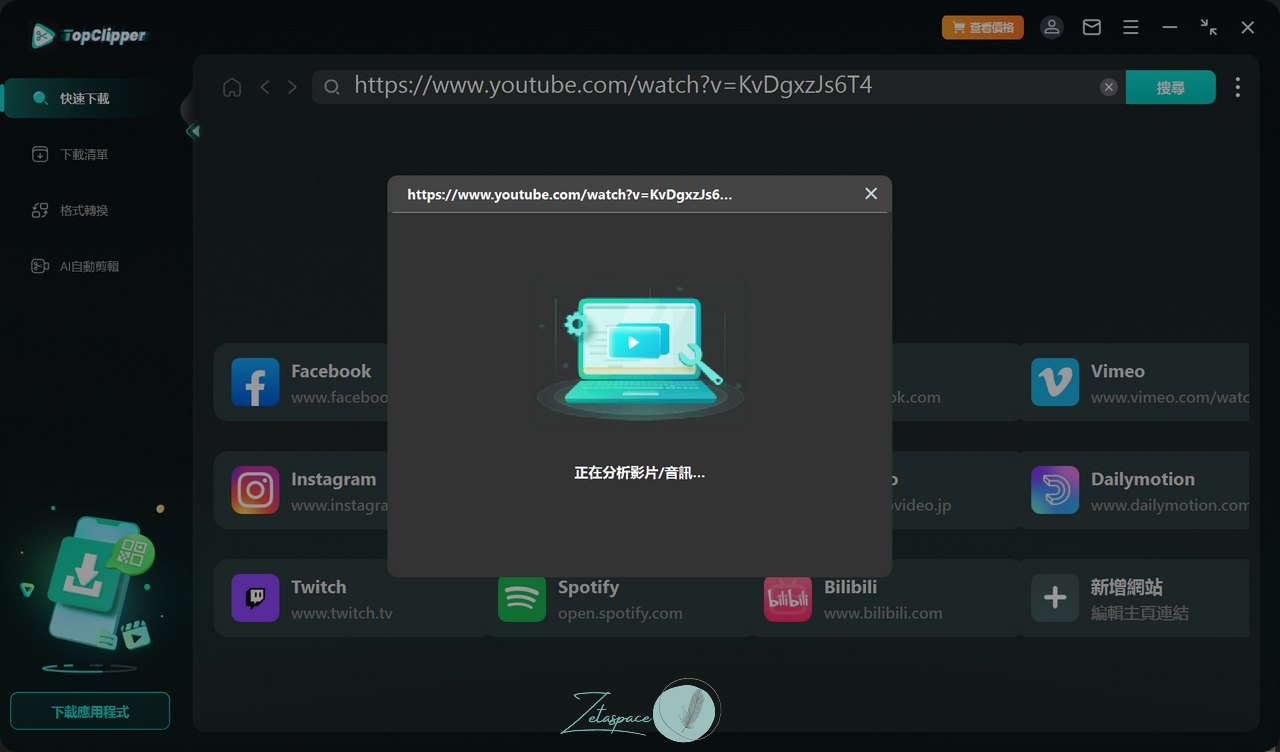The width and height of the screenshot is (1280, 752).
Task: Clear the URL with the X icon
Action: point(1108,87)
